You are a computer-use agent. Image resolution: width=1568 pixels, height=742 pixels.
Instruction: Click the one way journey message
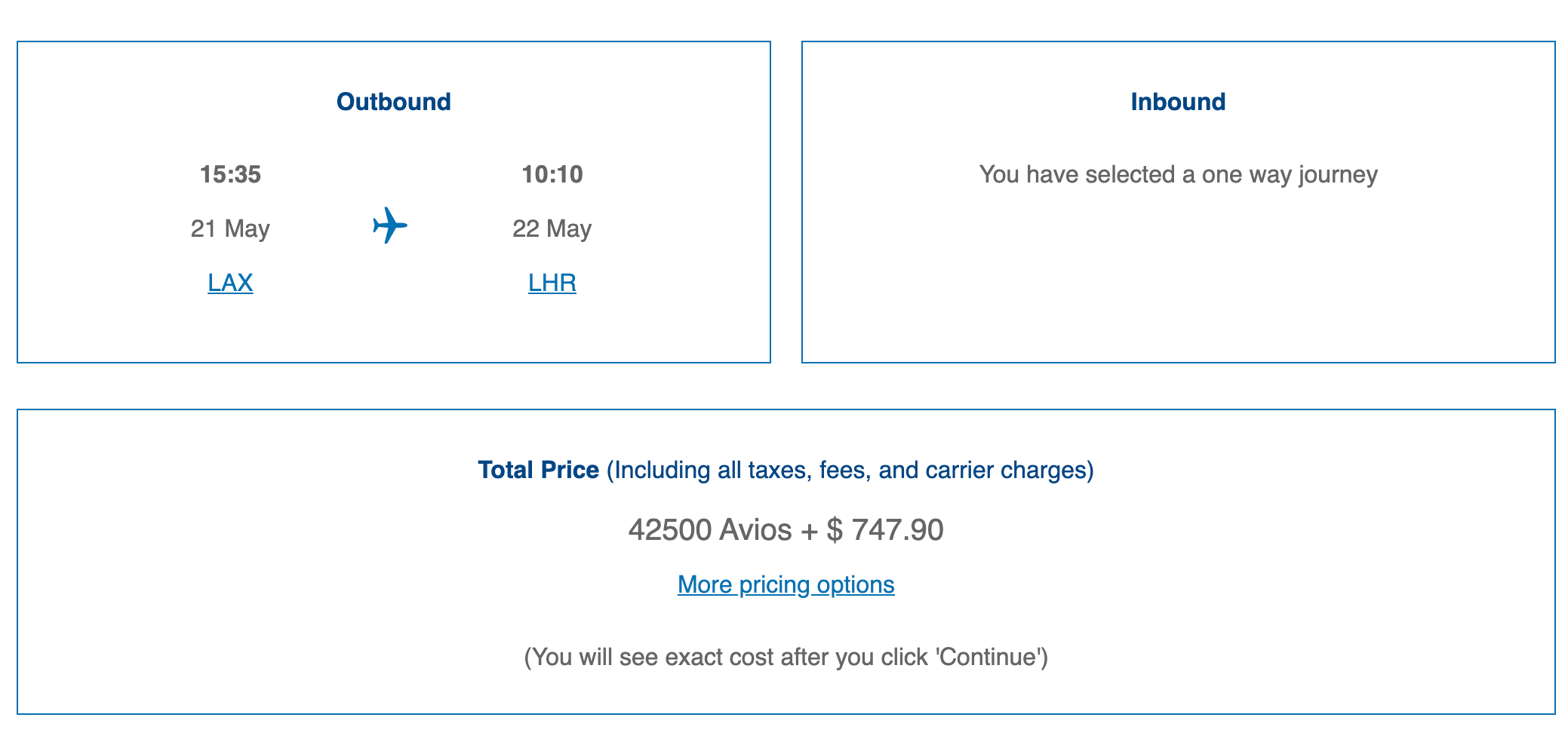1177,174
